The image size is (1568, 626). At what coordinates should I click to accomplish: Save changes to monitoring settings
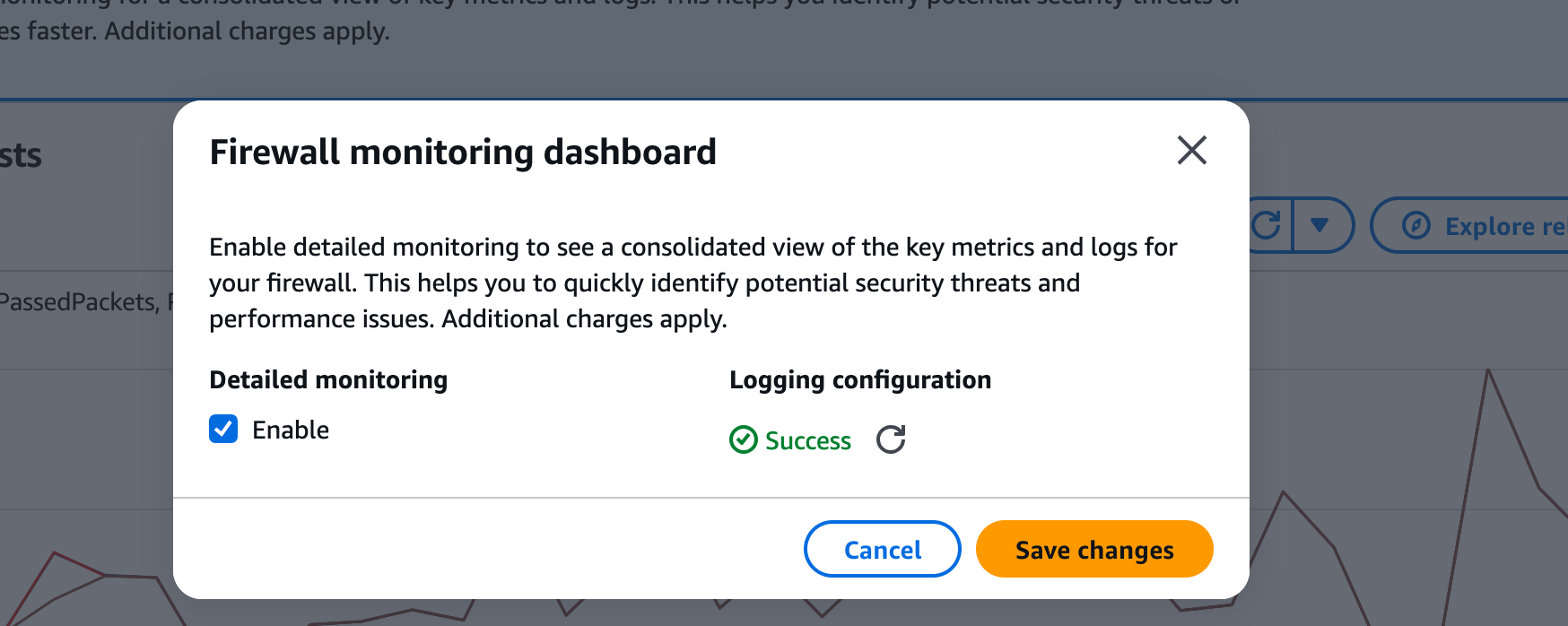pyautogui.click(x=1093, y=550)
